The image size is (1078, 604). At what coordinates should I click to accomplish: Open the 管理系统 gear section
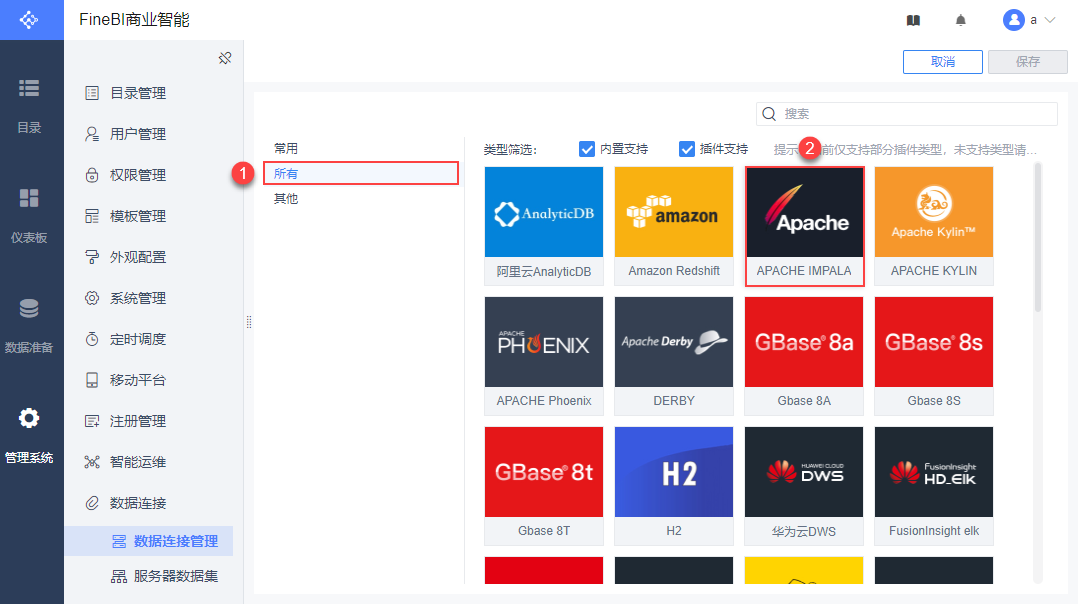[x=29, y=435]
